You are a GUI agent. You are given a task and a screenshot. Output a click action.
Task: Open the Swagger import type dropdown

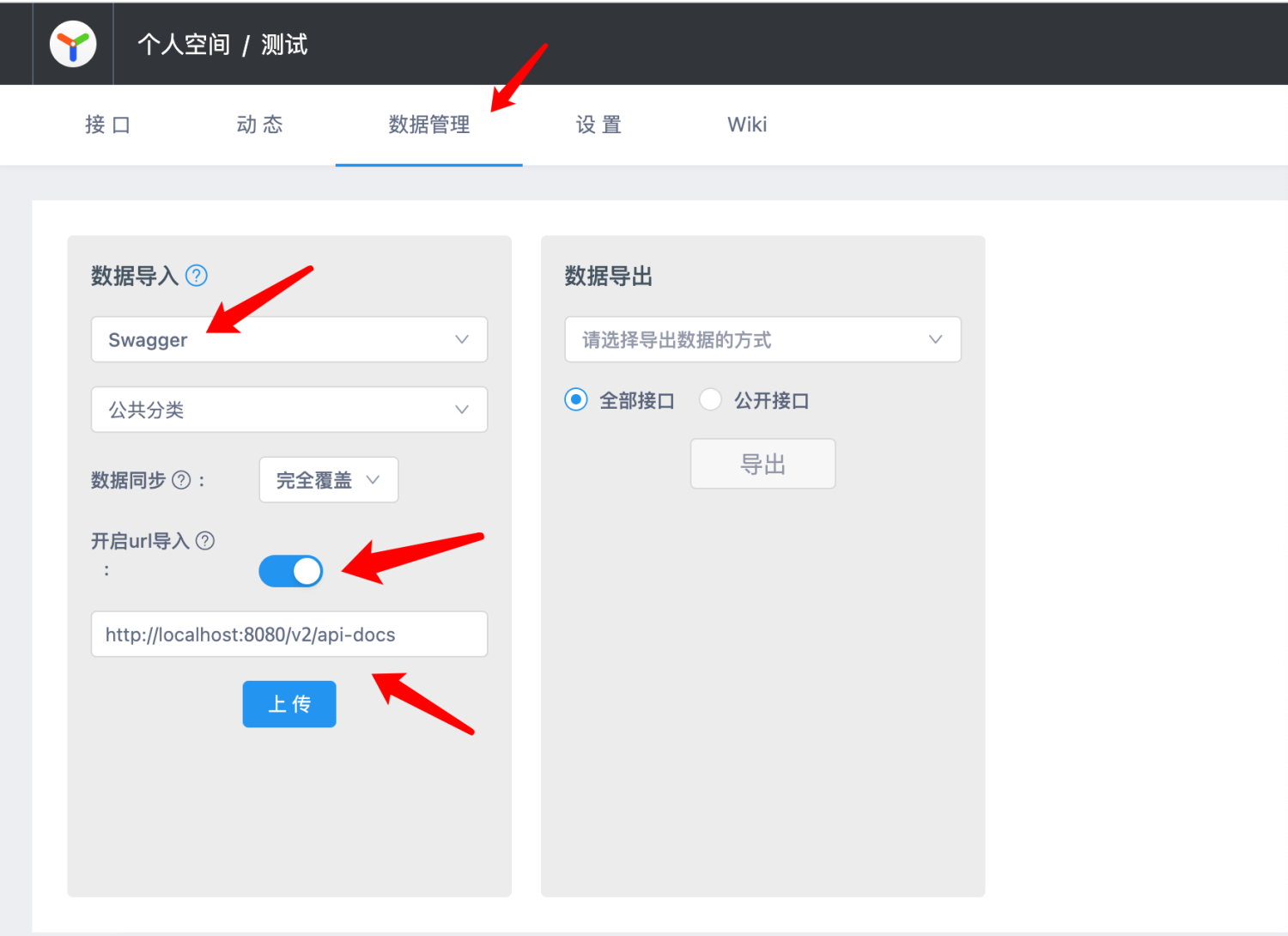(275, 339)
